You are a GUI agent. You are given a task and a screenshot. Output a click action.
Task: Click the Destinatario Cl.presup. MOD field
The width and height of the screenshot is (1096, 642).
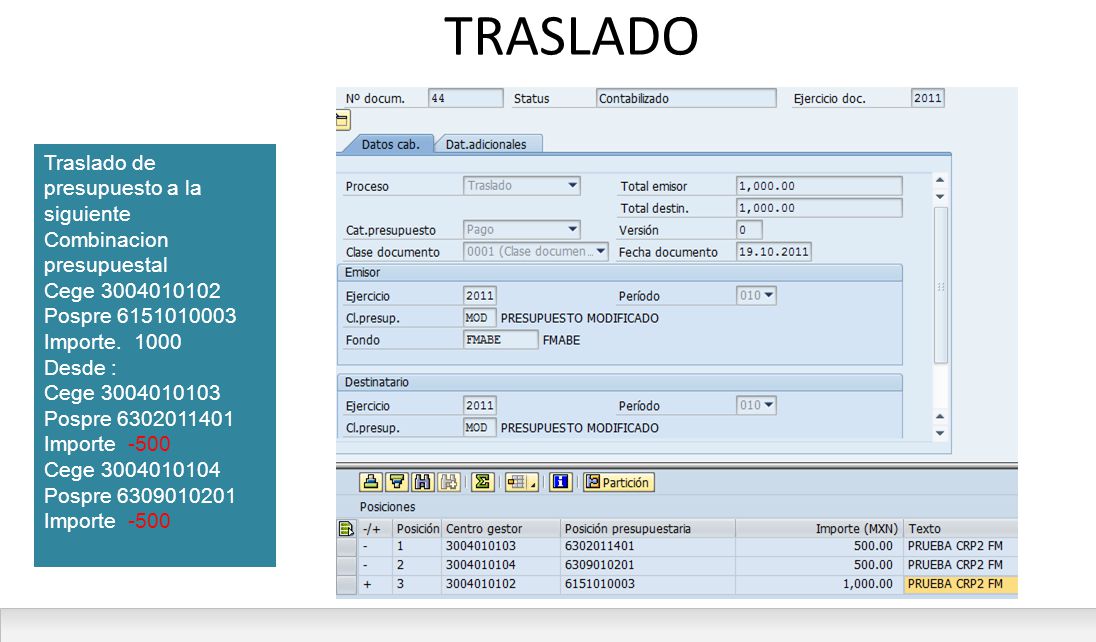(x=480, y=427)
